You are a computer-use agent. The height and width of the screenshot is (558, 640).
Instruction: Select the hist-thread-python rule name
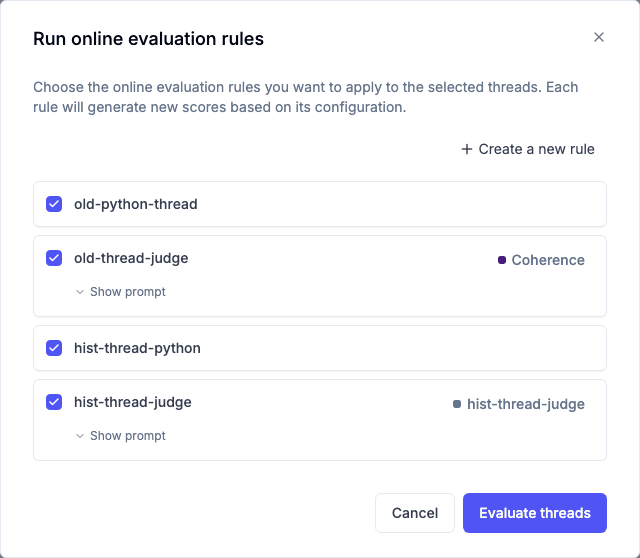click(137, 348)
